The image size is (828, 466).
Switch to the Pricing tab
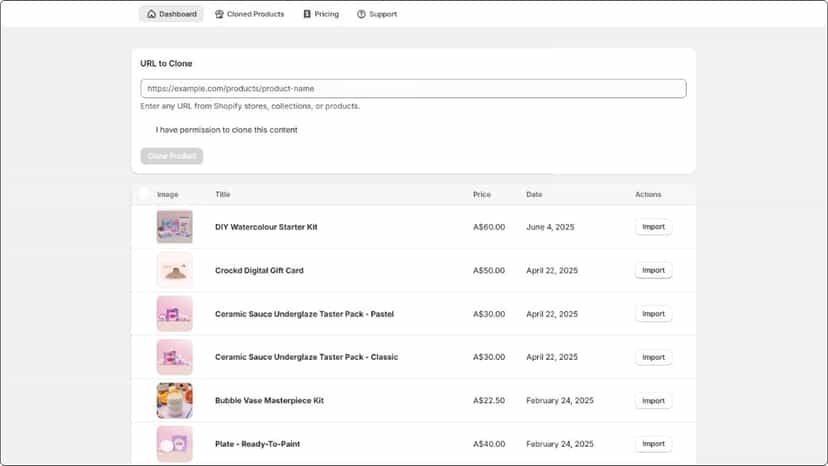point(321,14)
